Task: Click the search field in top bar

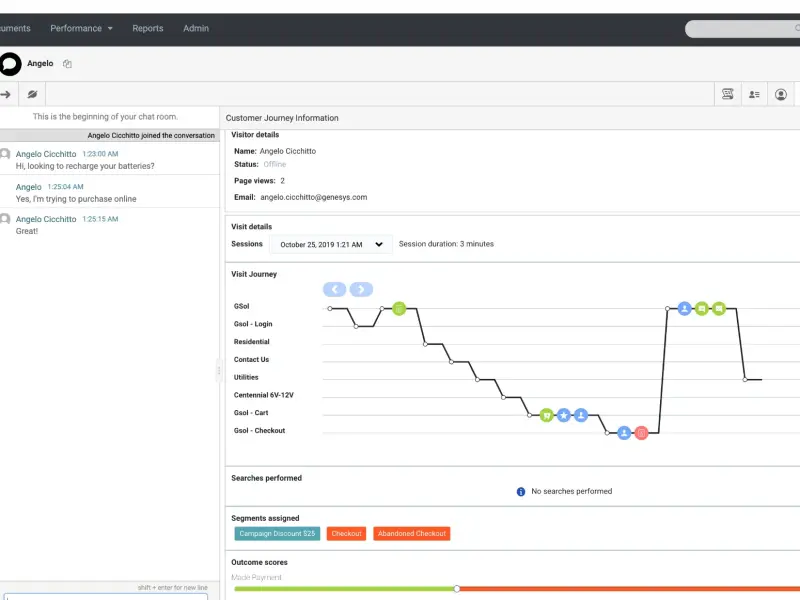Action: point(742,29)
